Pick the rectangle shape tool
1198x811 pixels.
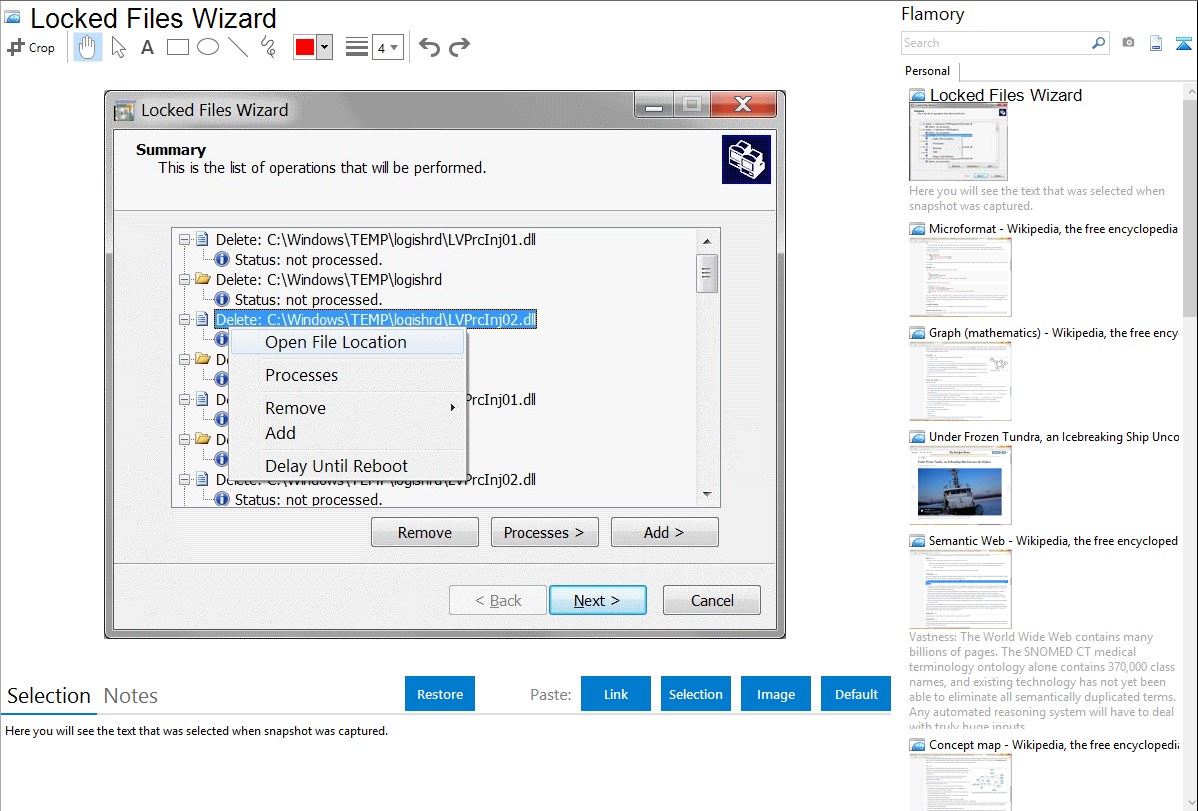pyautogui.click(x=177, y=47)
